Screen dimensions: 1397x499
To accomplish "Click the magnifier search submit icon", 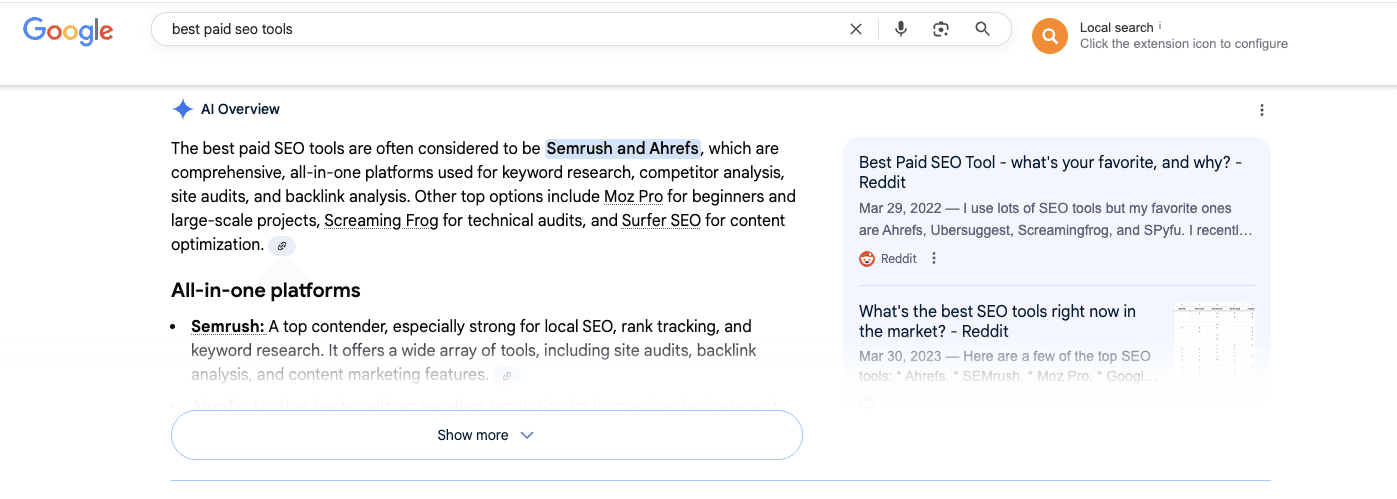I will click(x=983, y=29).
